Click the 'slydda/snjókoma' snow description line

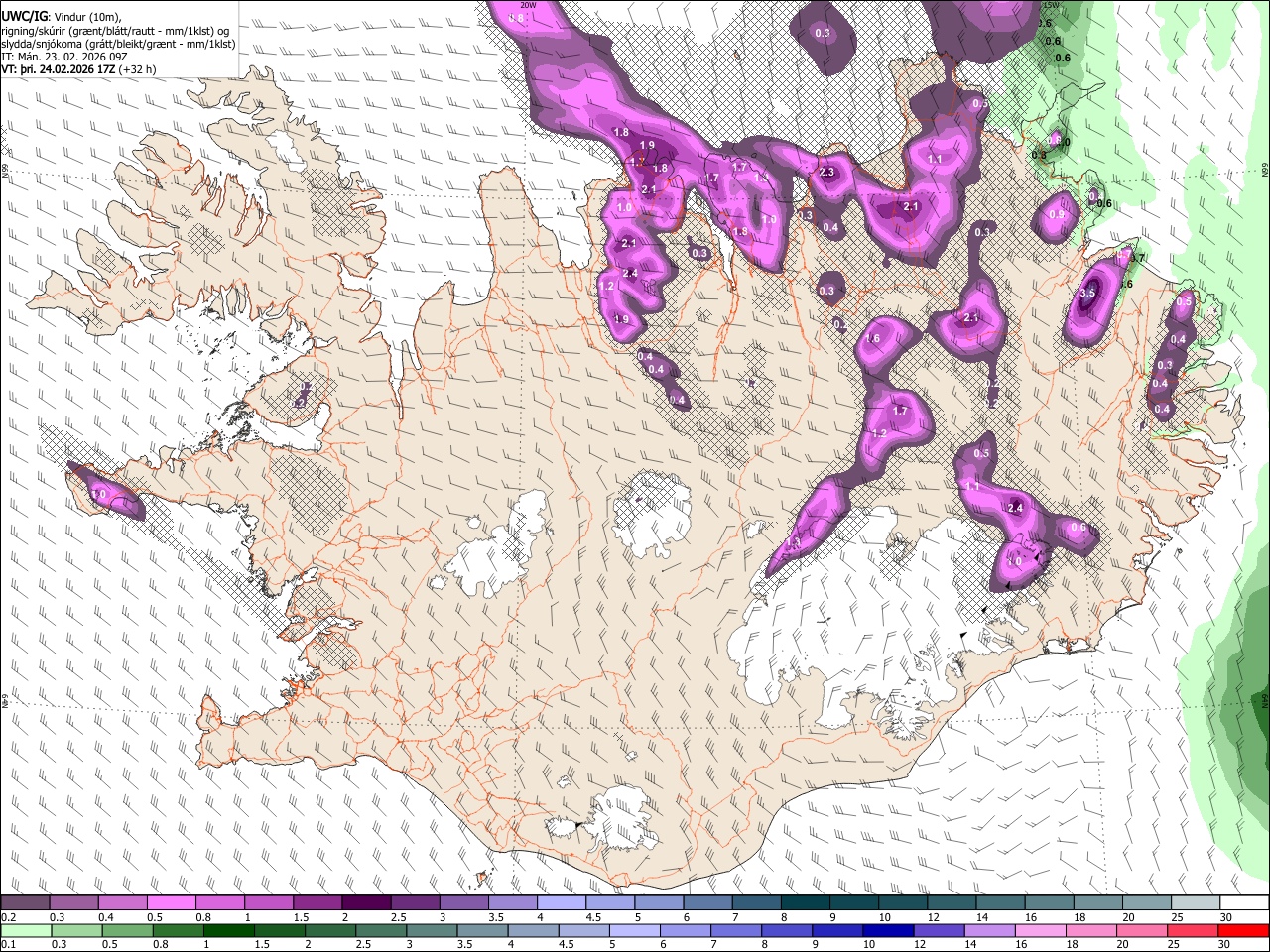coord(118,44)
